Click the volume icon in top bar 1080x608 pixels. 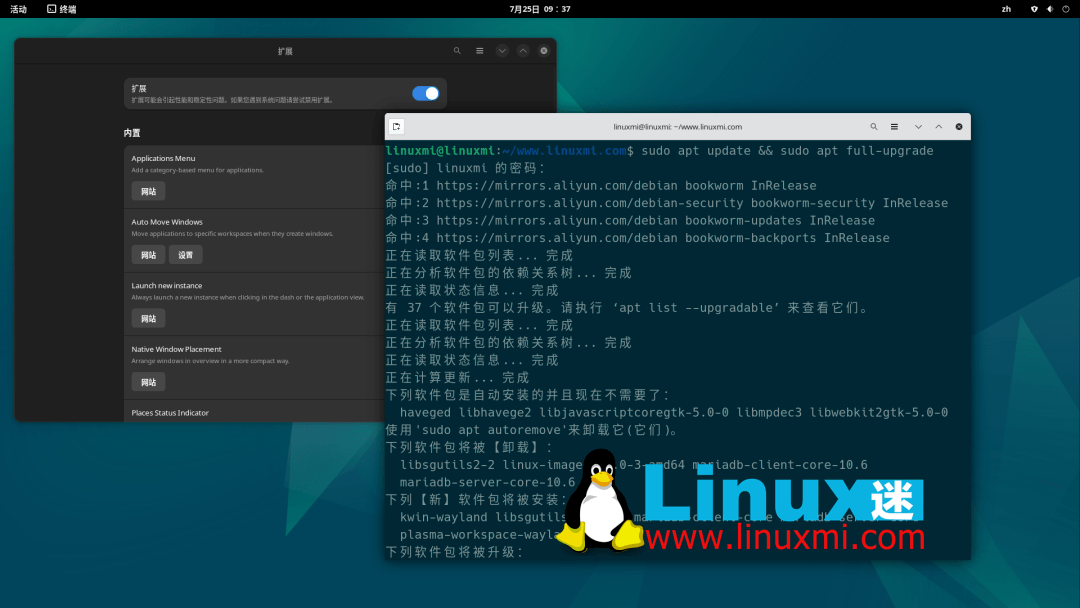click(1048, 9)
